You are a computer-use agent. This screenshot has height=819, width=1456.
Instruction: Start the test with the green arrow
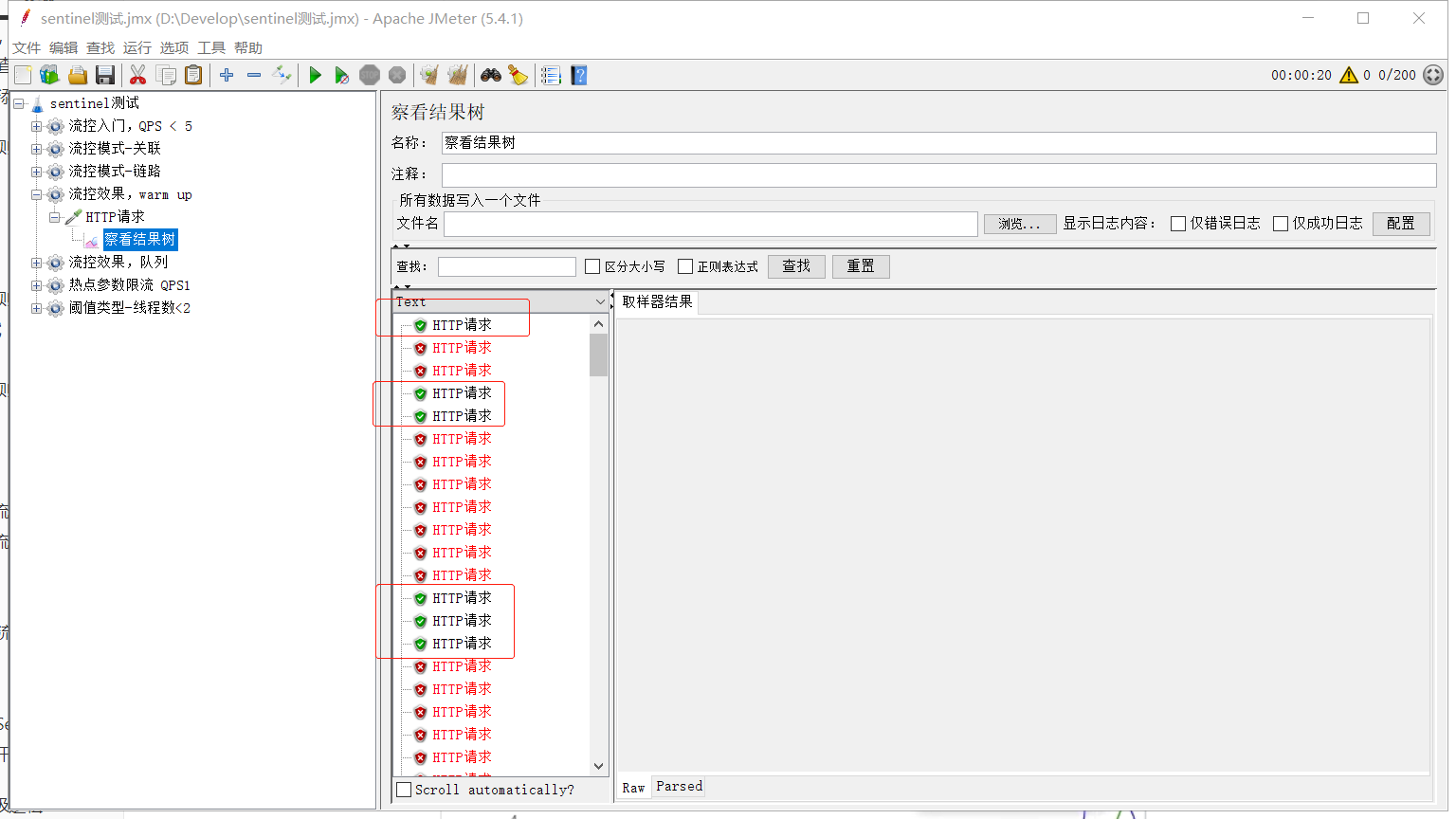[x=316, y=75]
